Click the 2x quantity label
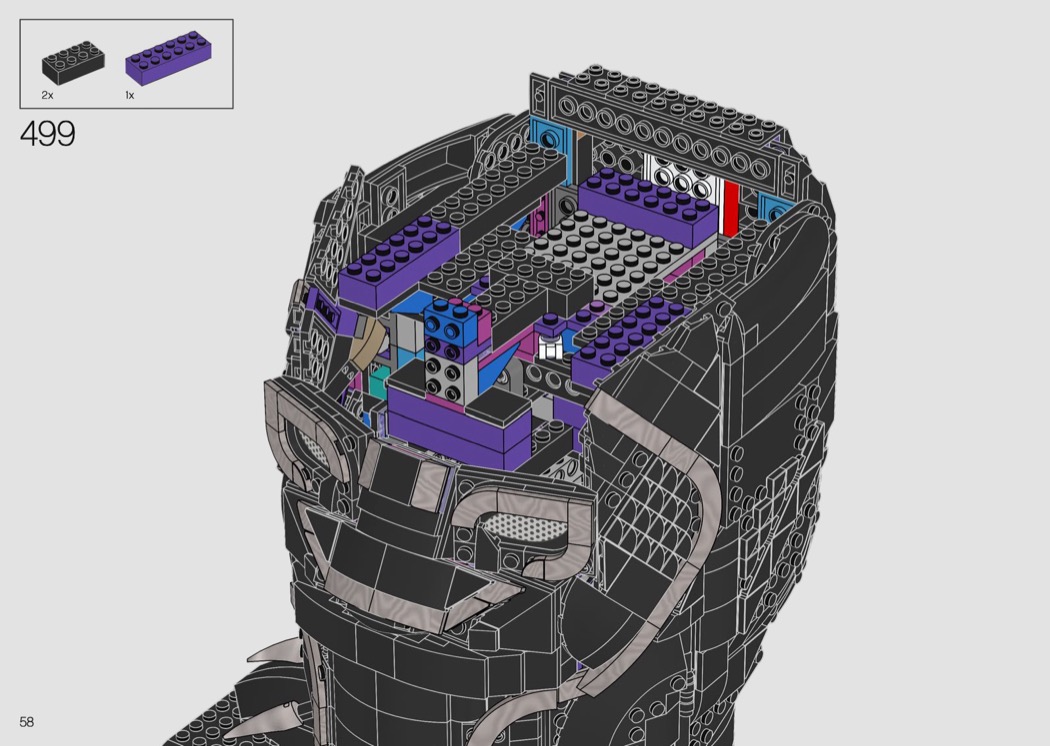1050x746 pixels. [x=47, y=95]
